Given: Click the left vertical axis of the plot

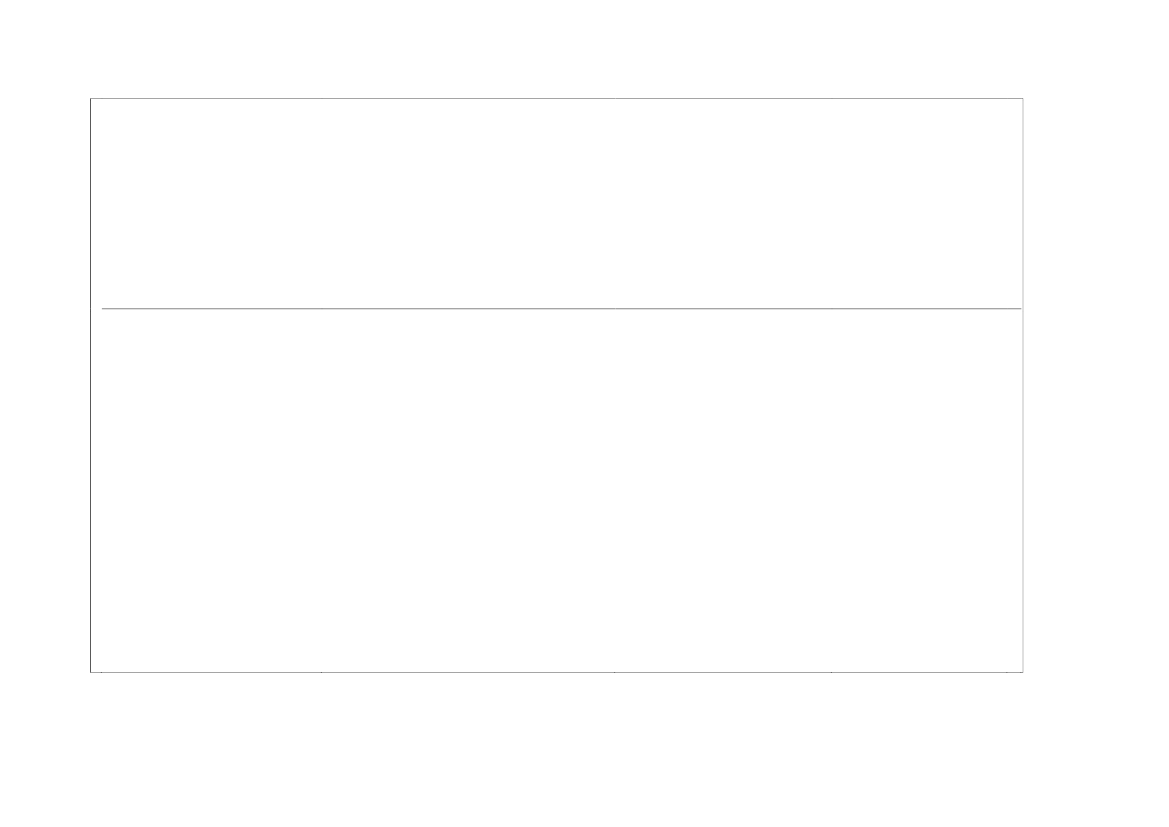Looking at the screenshot, I should coord(91,385).
